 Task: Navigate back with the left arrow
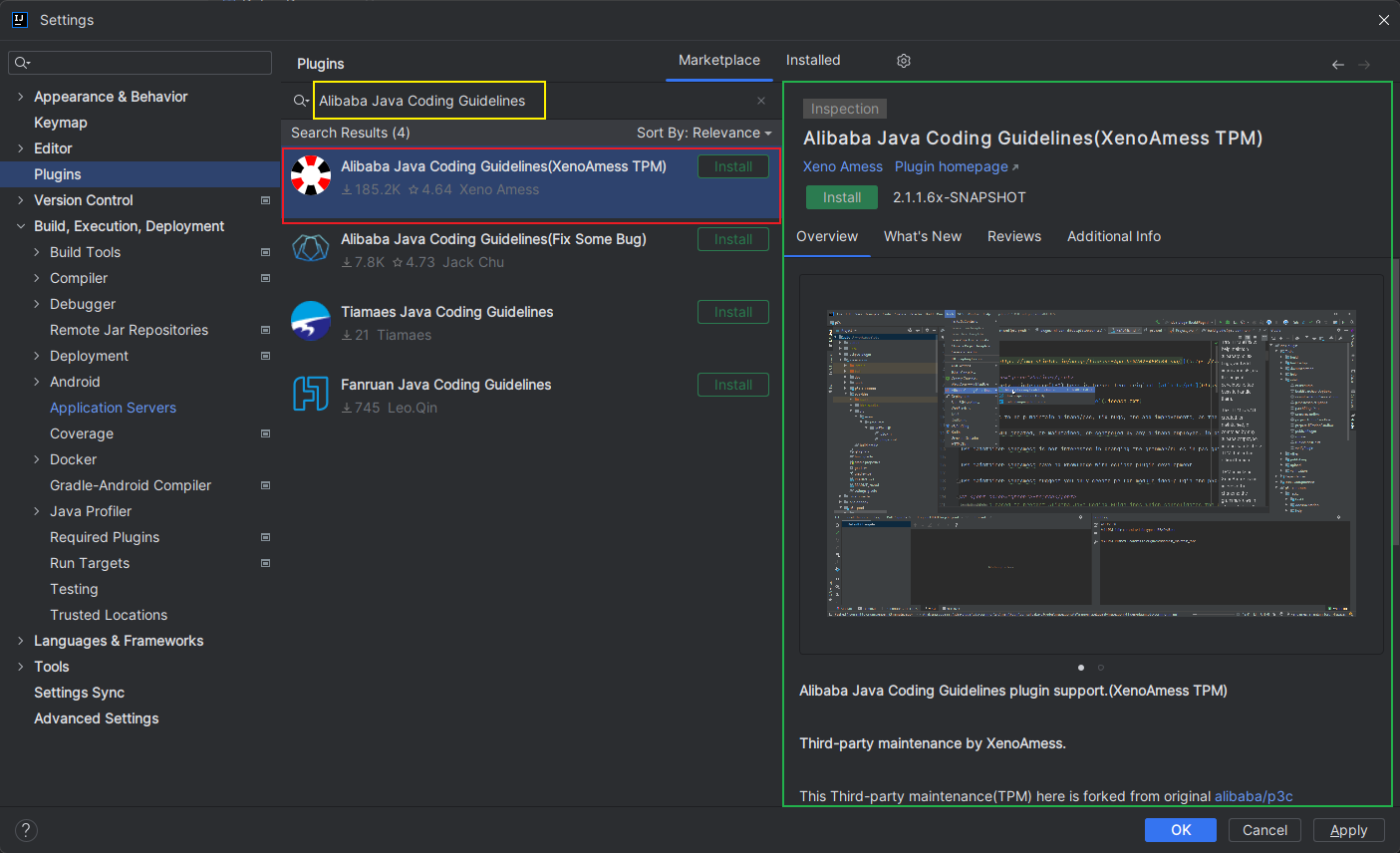coord(1338,65)
